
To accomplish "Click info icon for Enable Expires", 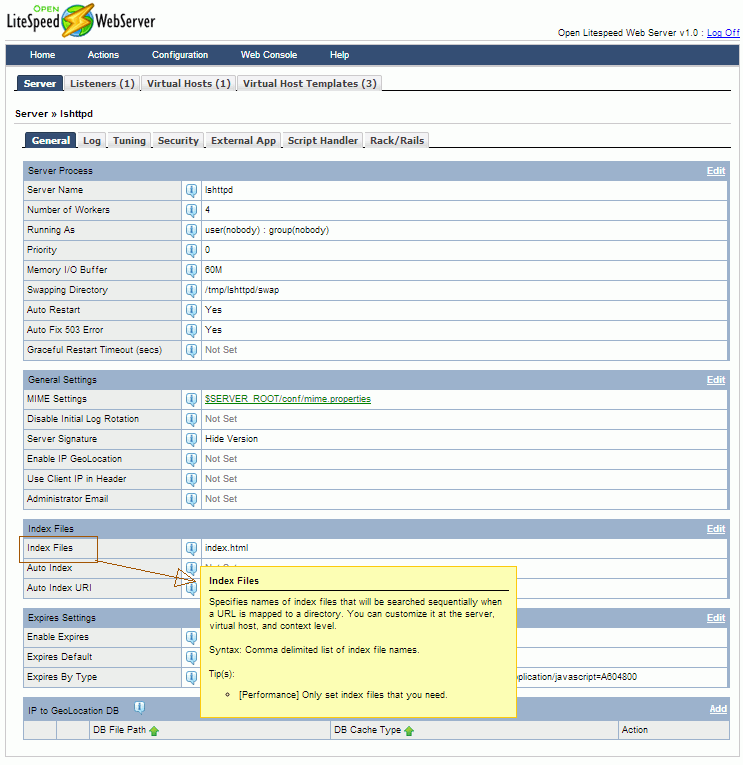I will 191,638.
